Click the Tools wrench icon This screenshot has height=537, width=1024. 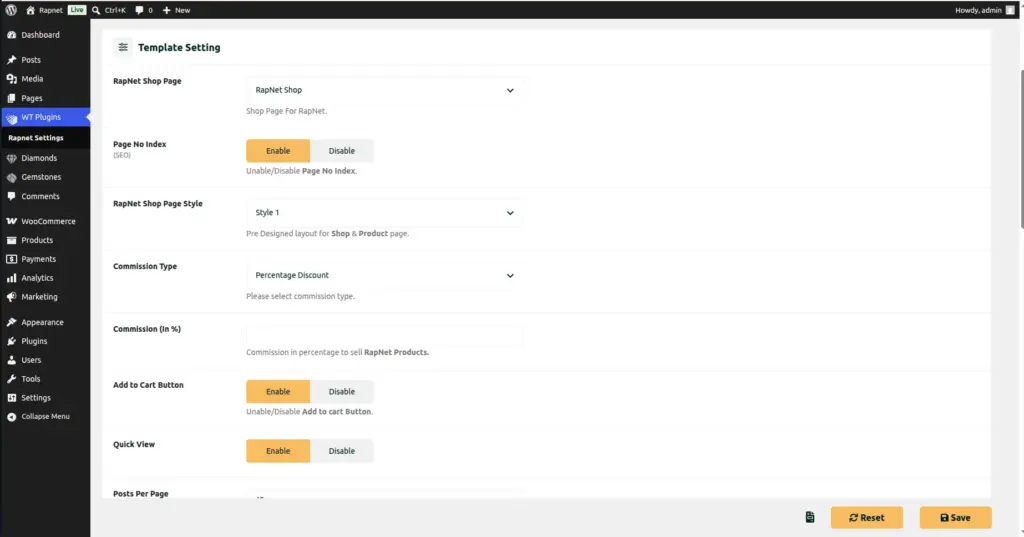[x=11, y=379]
